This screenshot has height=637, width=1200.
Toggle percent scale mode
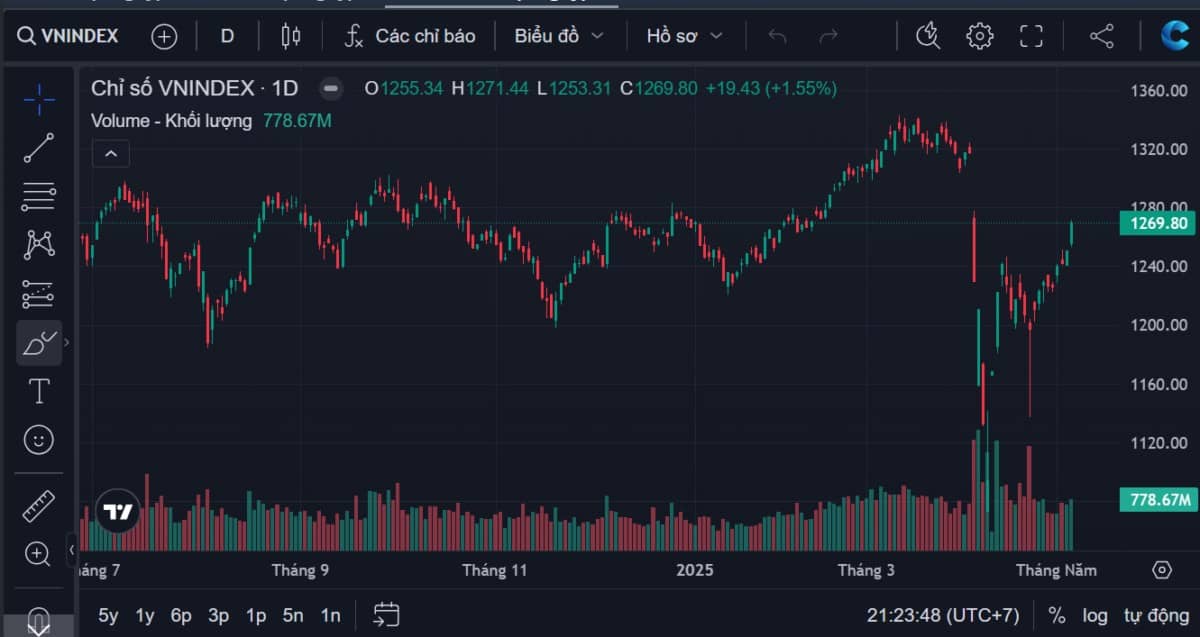pyautogui.click(x=1056, y=615)
